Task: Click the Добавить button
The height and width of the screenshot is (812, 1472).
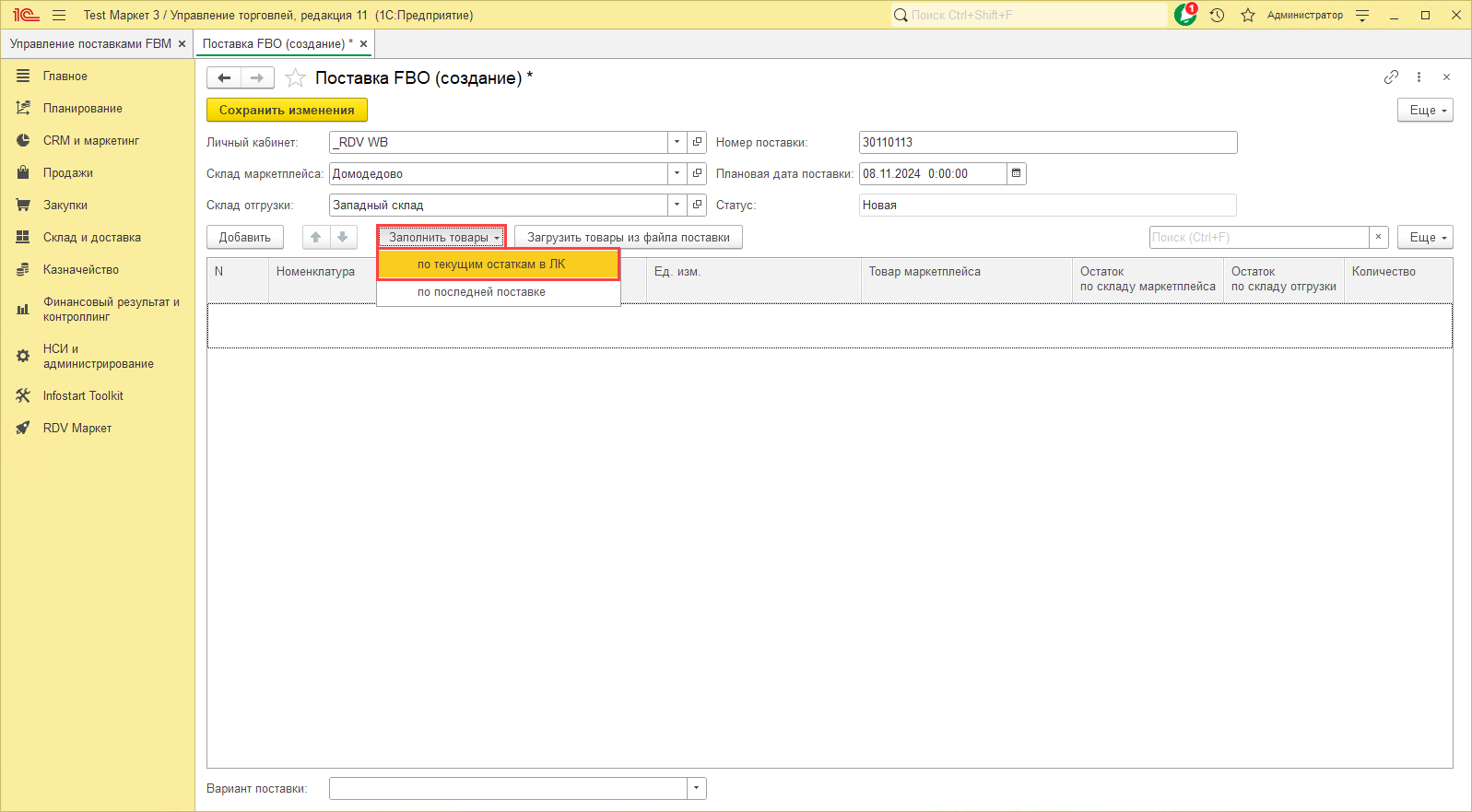Action: coord(245,237)
